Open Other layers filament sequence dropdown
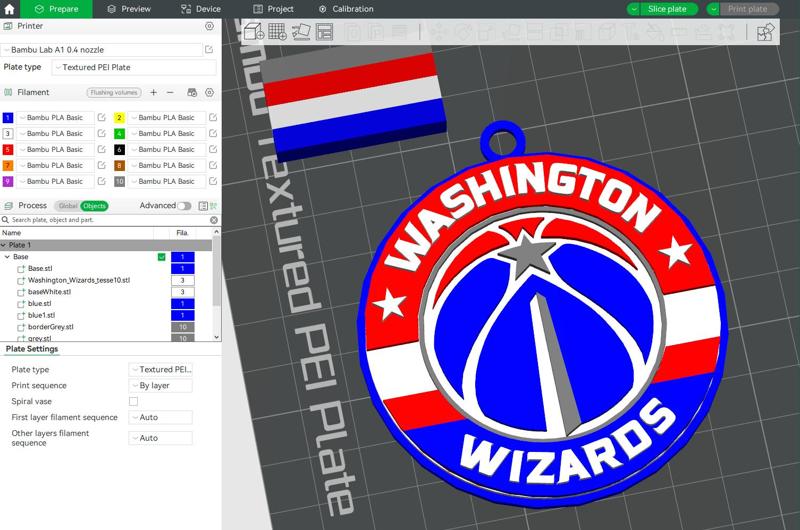 pos(160,438)
